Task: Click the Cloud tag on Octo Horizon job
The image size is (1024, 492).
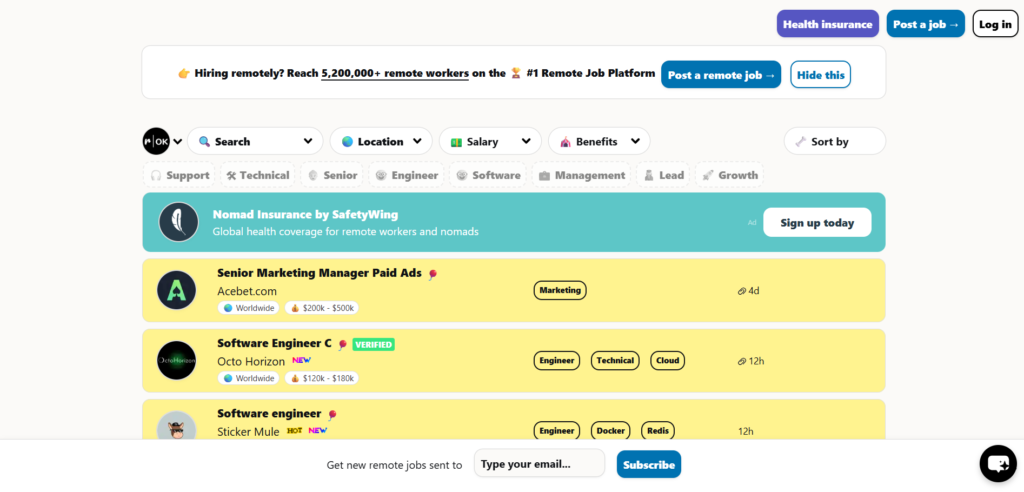Action: tap(667, 360)
